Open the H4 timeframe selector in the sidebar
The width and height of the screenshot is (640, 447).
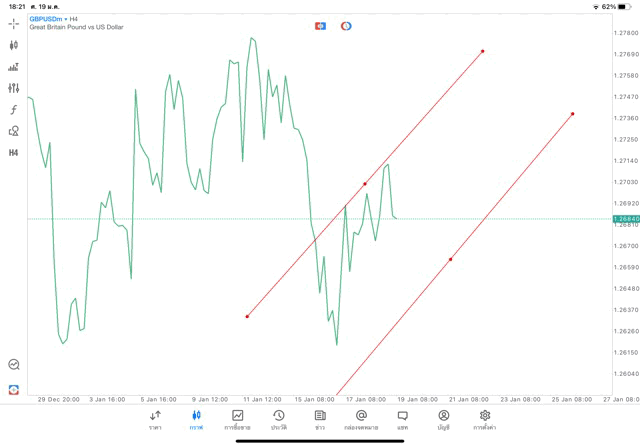[14, 153]
